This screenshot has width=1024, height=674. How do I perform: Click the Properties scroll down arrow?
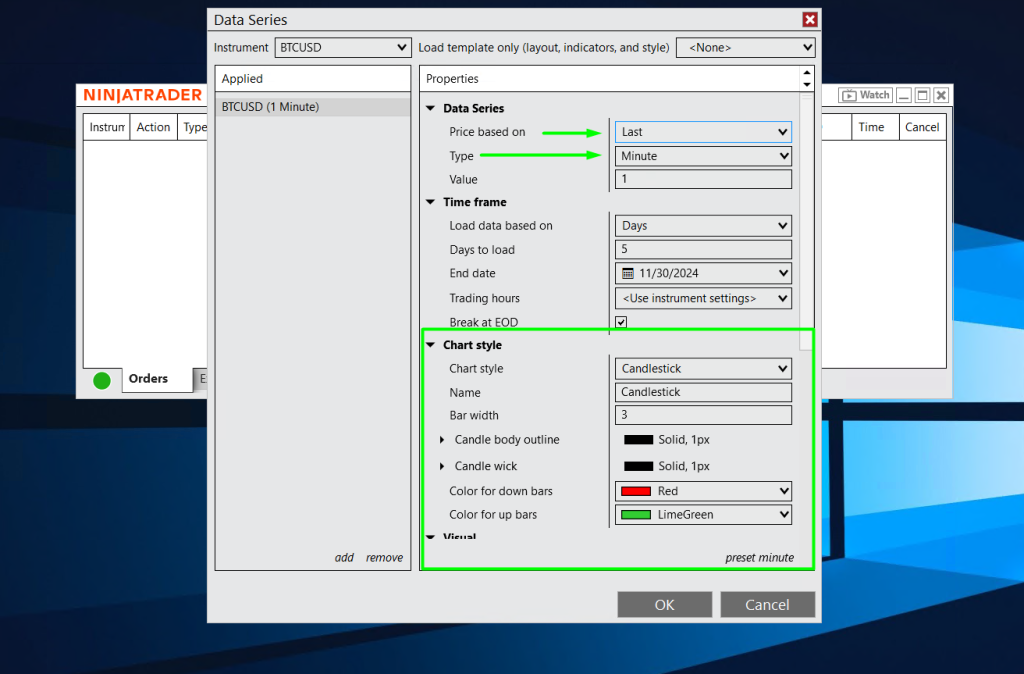pos(806,84)
